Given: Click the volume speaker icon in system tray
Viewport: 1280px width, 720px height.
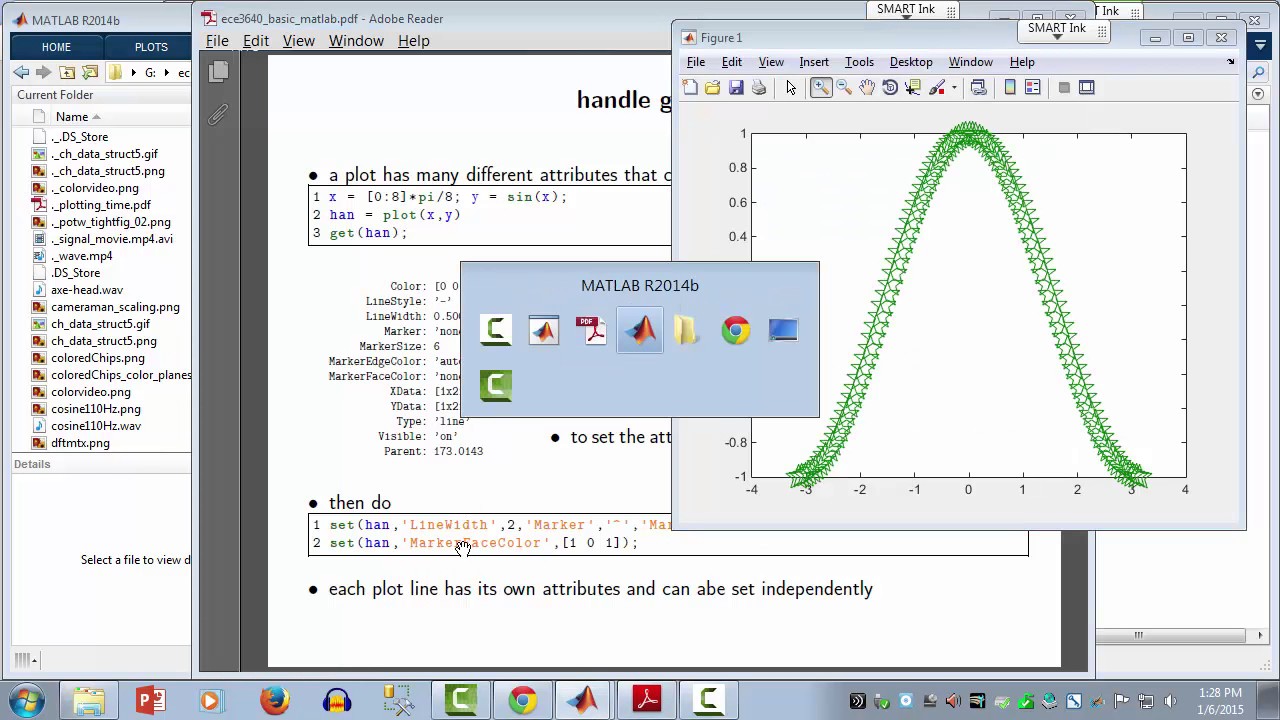Looking at the screenshot, I should [x=1171, y=701].
